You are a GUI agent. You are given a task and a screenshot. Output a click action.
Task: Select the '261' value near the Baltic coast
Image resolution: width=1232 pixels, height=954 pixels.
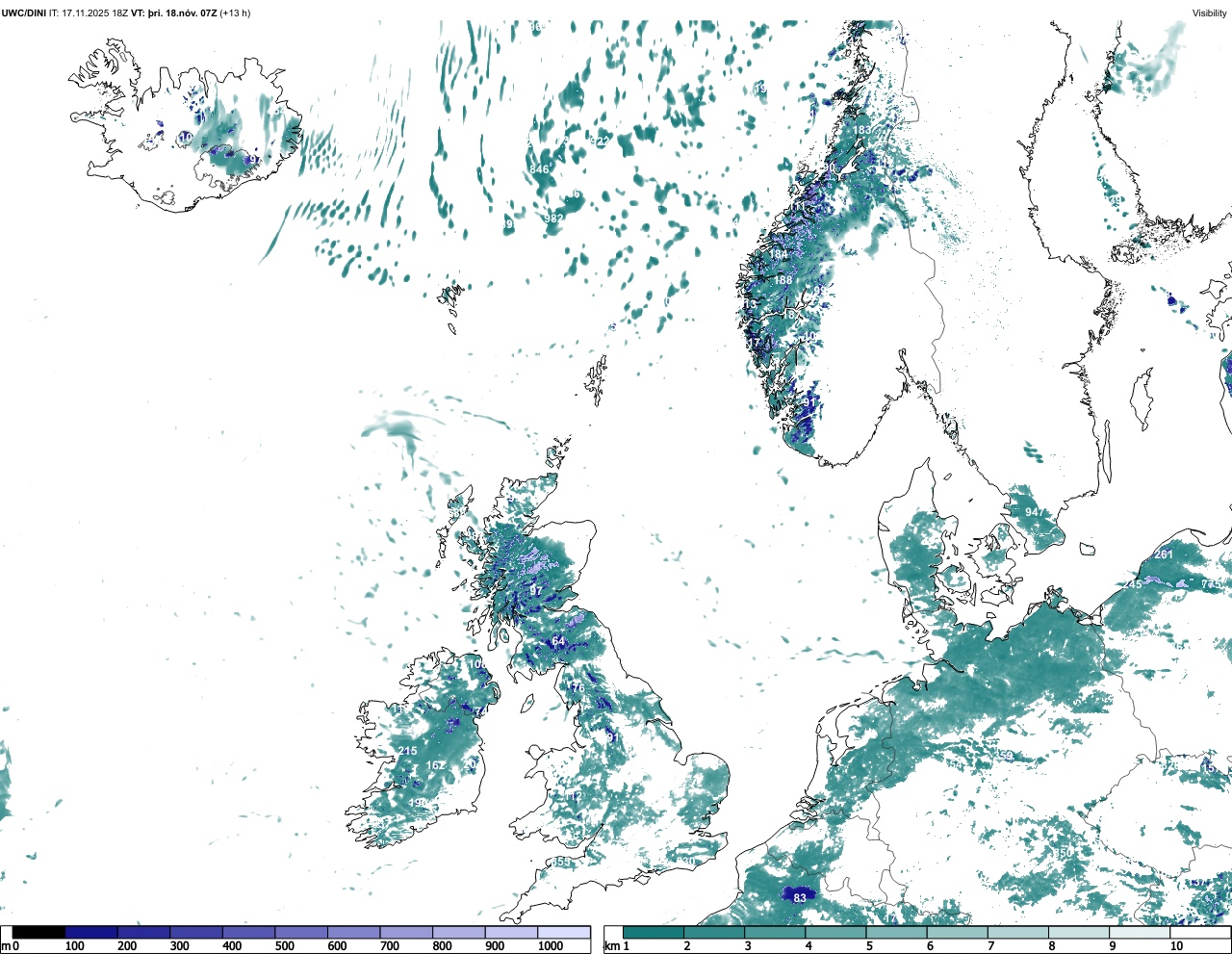(1164, 554)
